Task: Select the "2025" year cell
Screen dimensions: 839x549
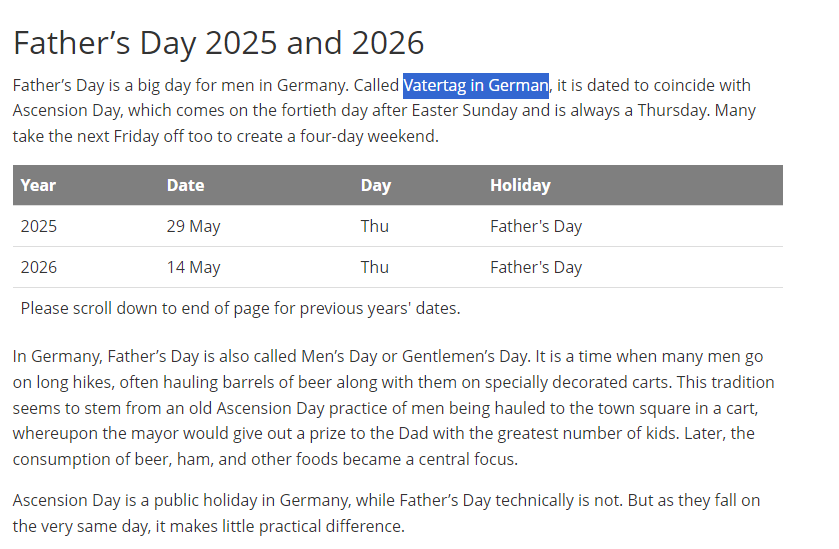Action: coord(39,226)
